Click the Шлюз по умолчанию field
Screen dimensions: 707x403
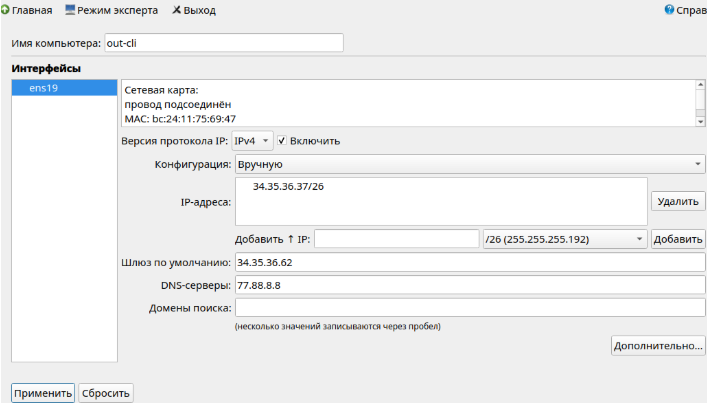pos(470,262)
